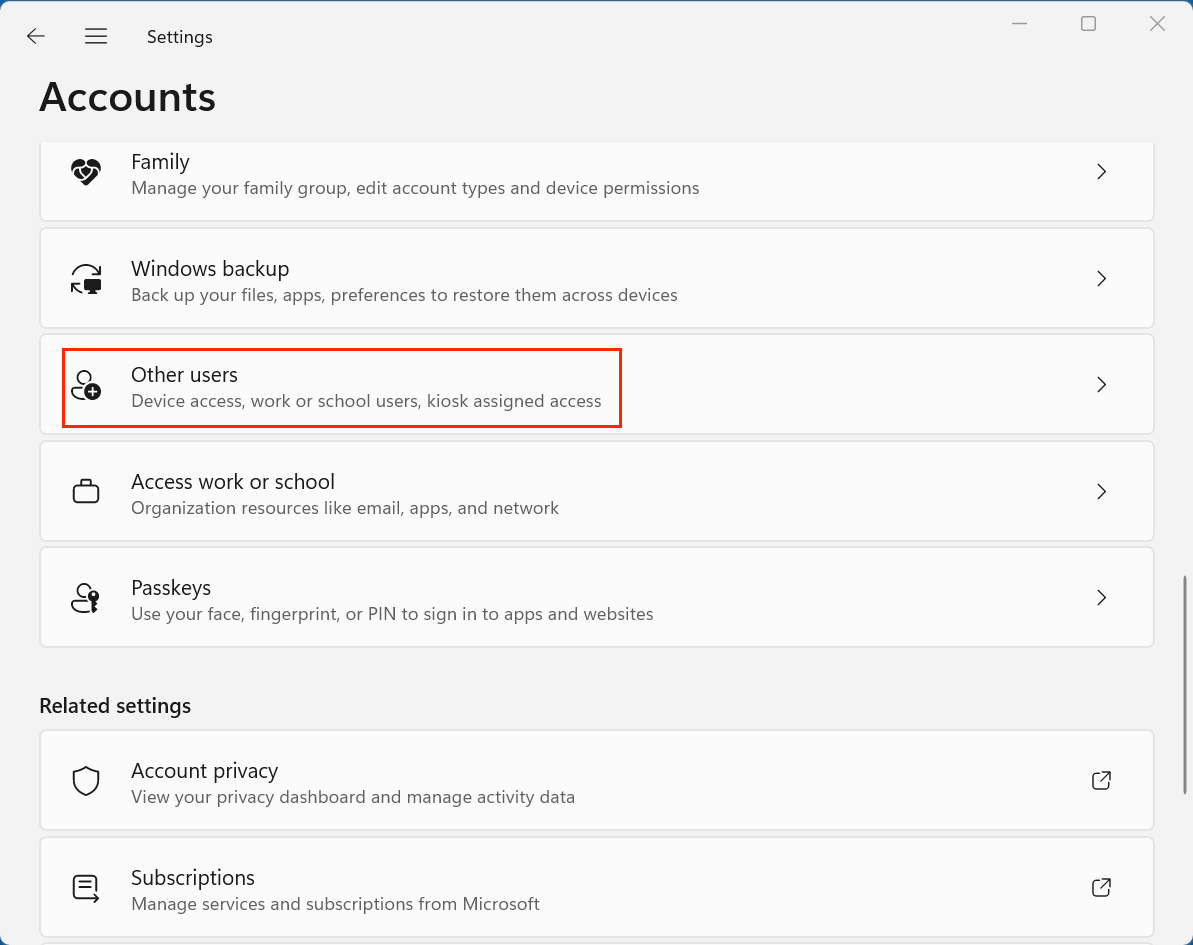
Task: Click the Access work or school briefcase icon
Action: 86,492
